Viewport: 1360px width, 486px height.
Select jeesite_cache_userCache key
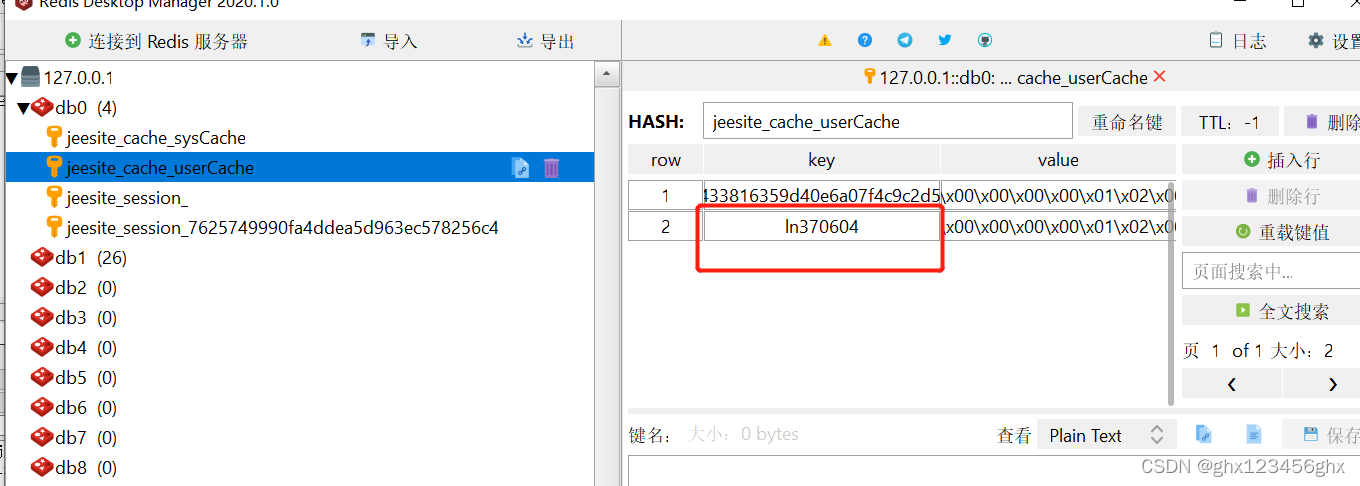click(x=160, y=168)
